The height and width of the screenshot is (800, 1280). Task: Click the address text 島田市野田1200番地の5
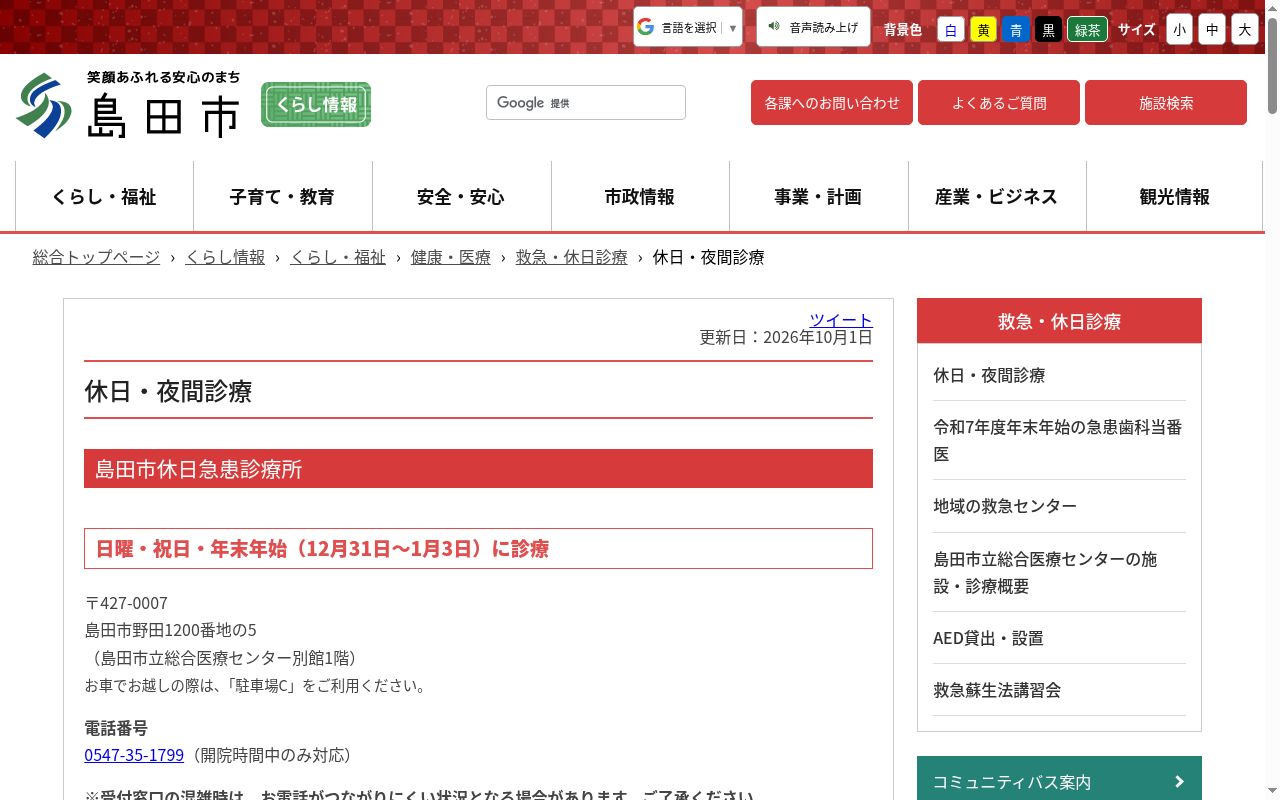tap(171, 630)
